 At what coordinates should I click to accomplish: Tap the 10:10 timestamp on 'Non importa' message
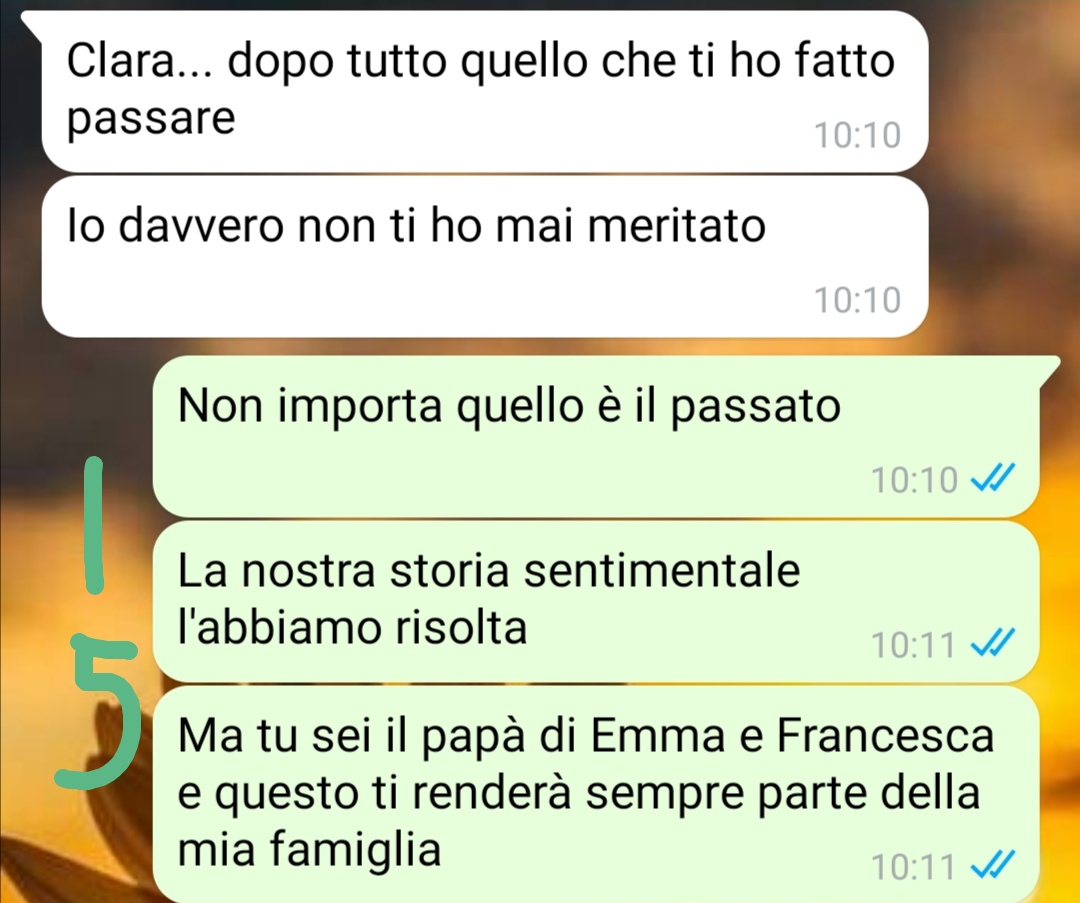(x=915, y=479)
